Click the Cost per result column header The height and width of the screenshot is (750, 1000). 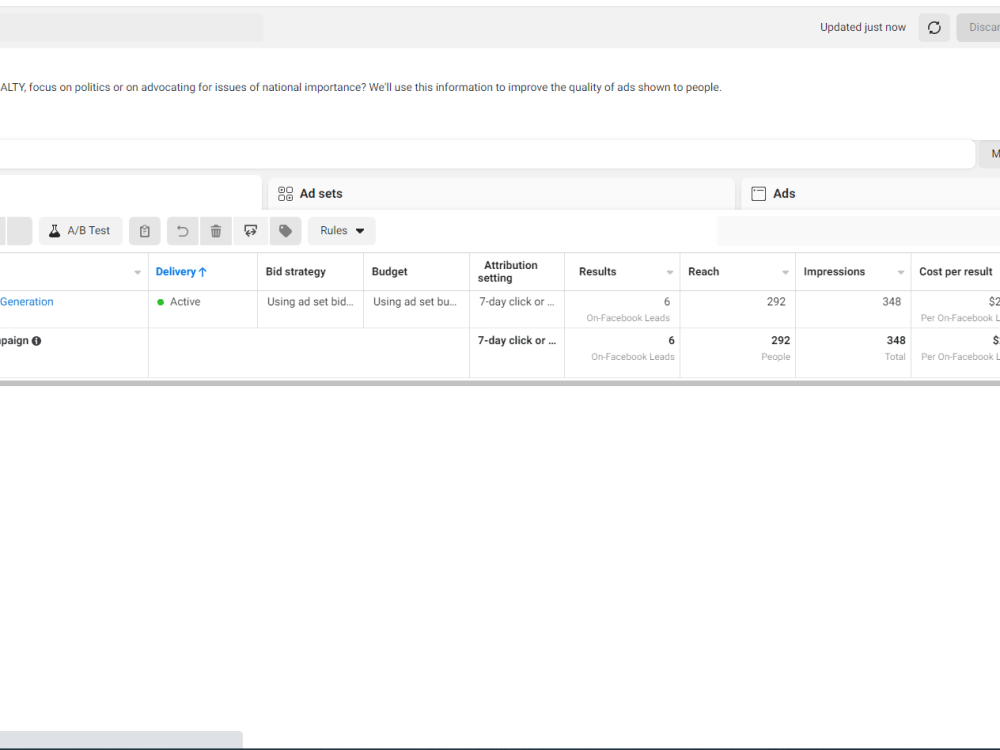pos(955,272)
